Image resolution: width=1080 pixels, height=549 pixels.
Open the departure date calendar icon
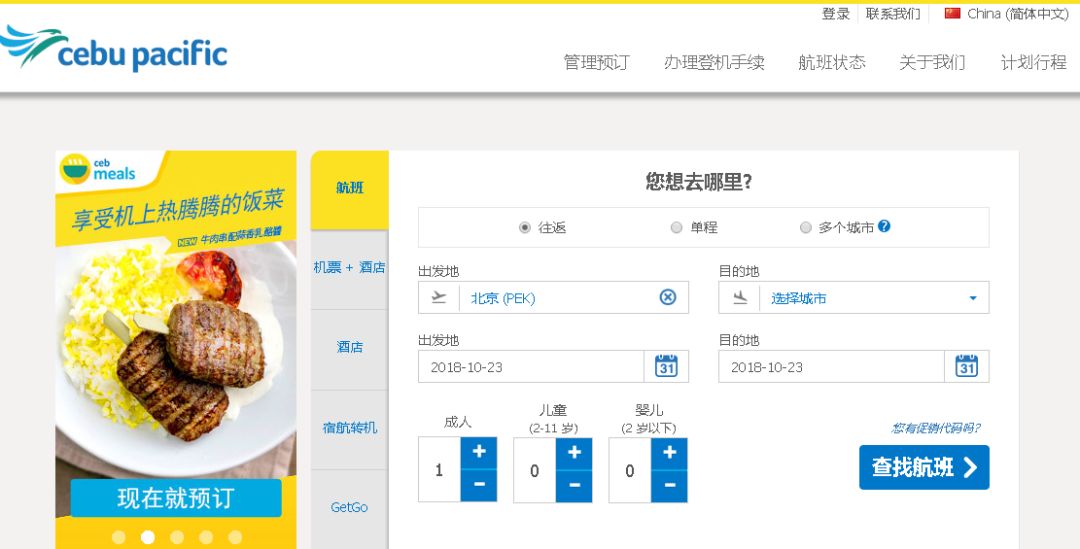666,366
